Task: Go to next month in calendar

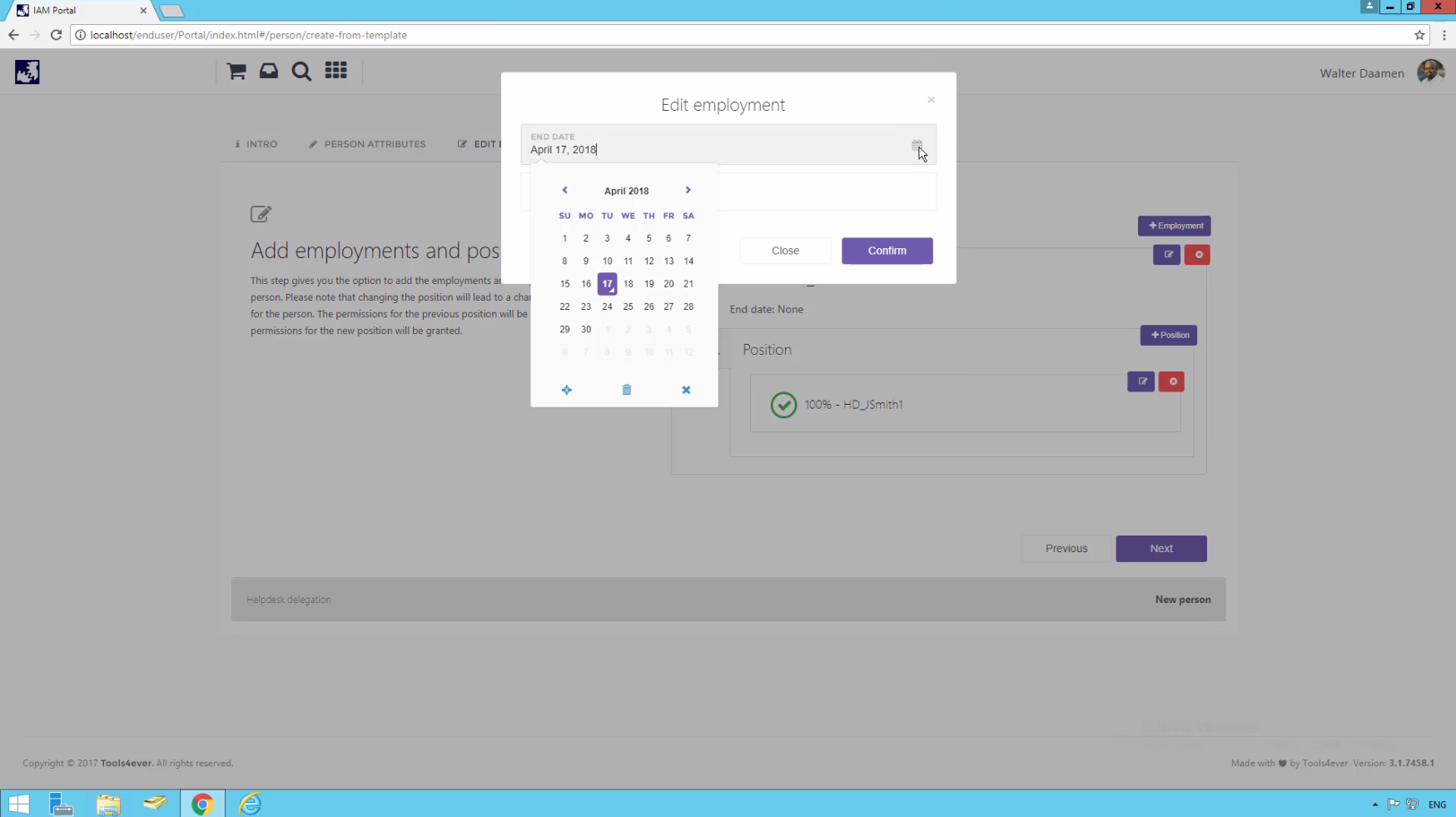Action: point(688,191)
